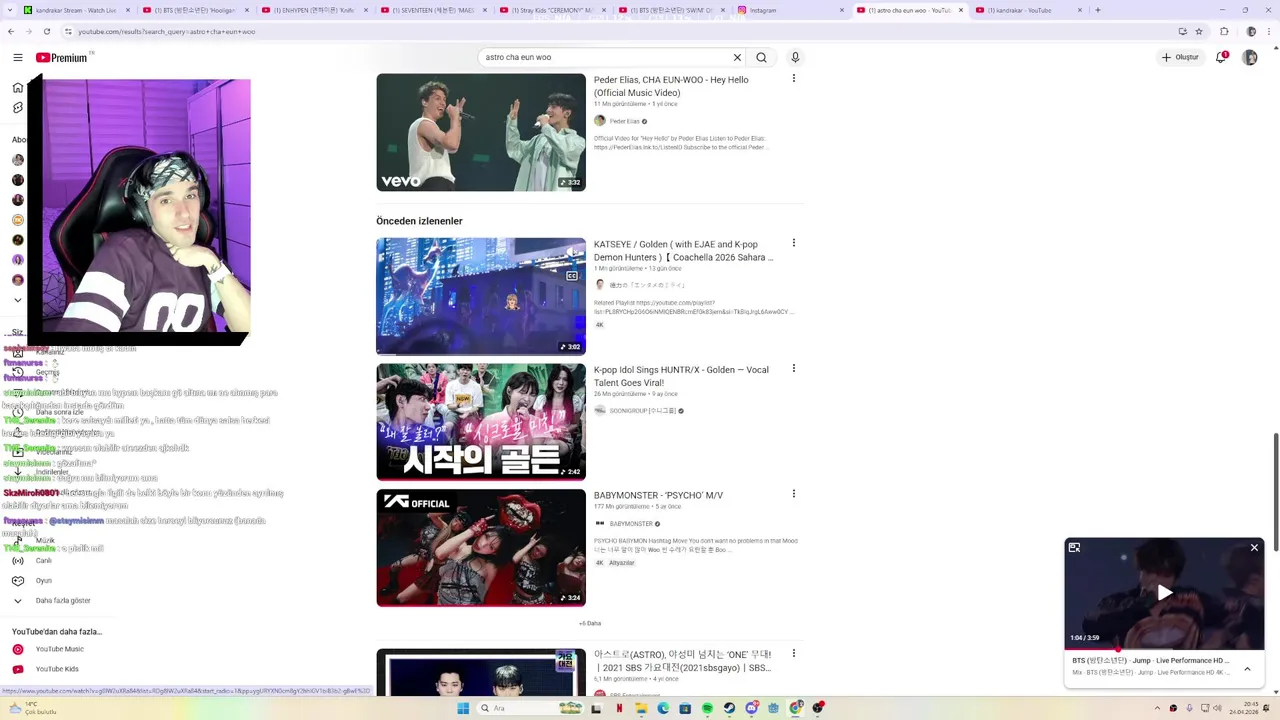Open the volume tray icon
Screen dimensions: 1280x720
(x=1216, y=708)
